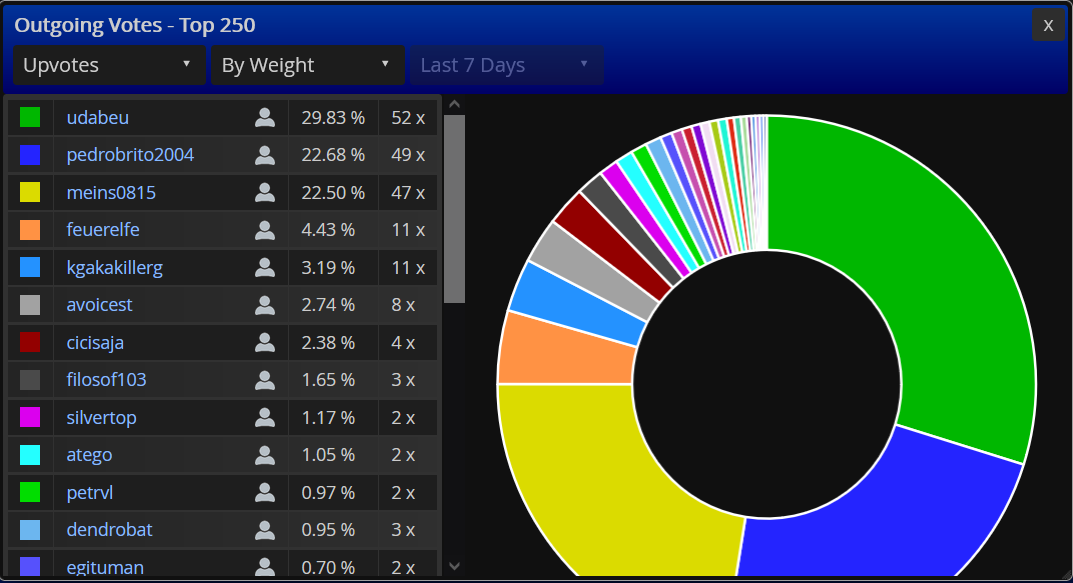Click the person icon in dendrobat row
The image size is (1073, 583).
pyautogui.click(x=265, y=530)
